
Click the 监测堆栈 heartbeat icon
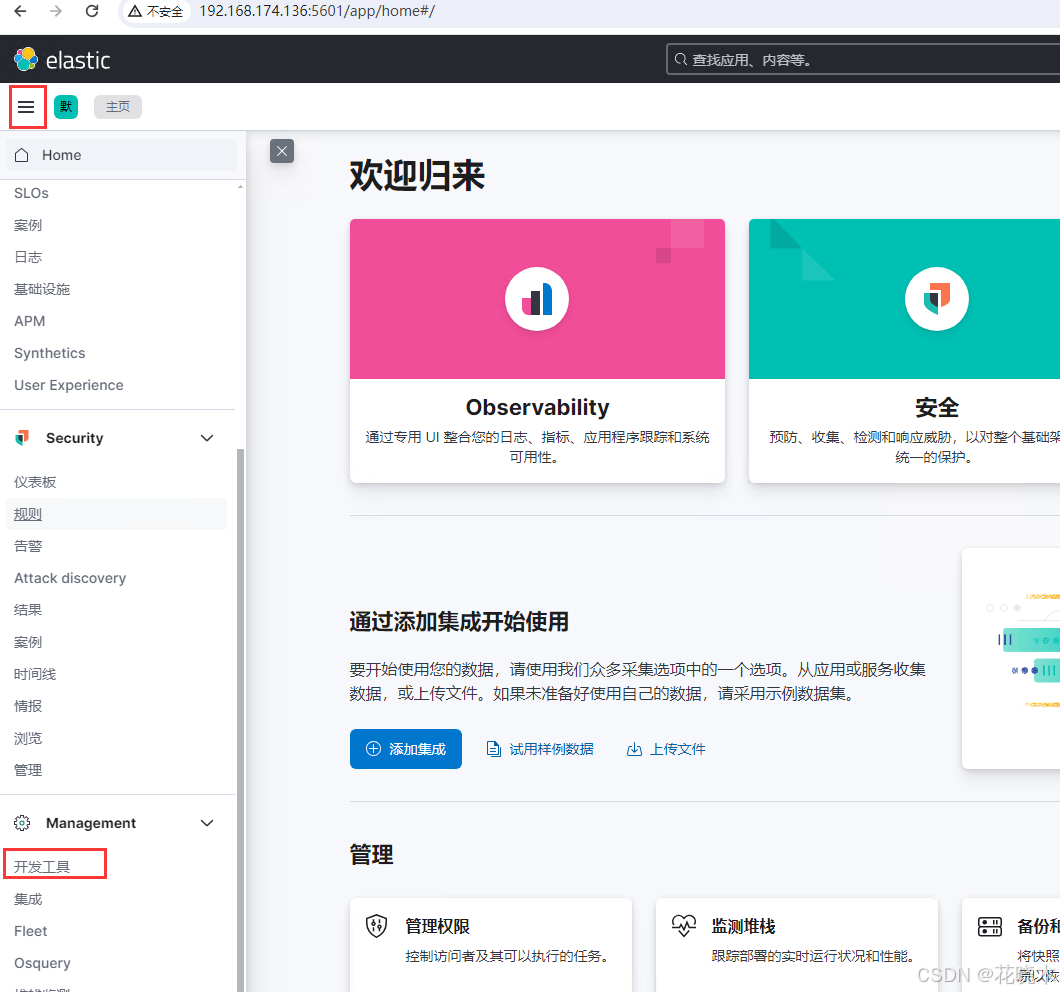(x=683, y=926)
